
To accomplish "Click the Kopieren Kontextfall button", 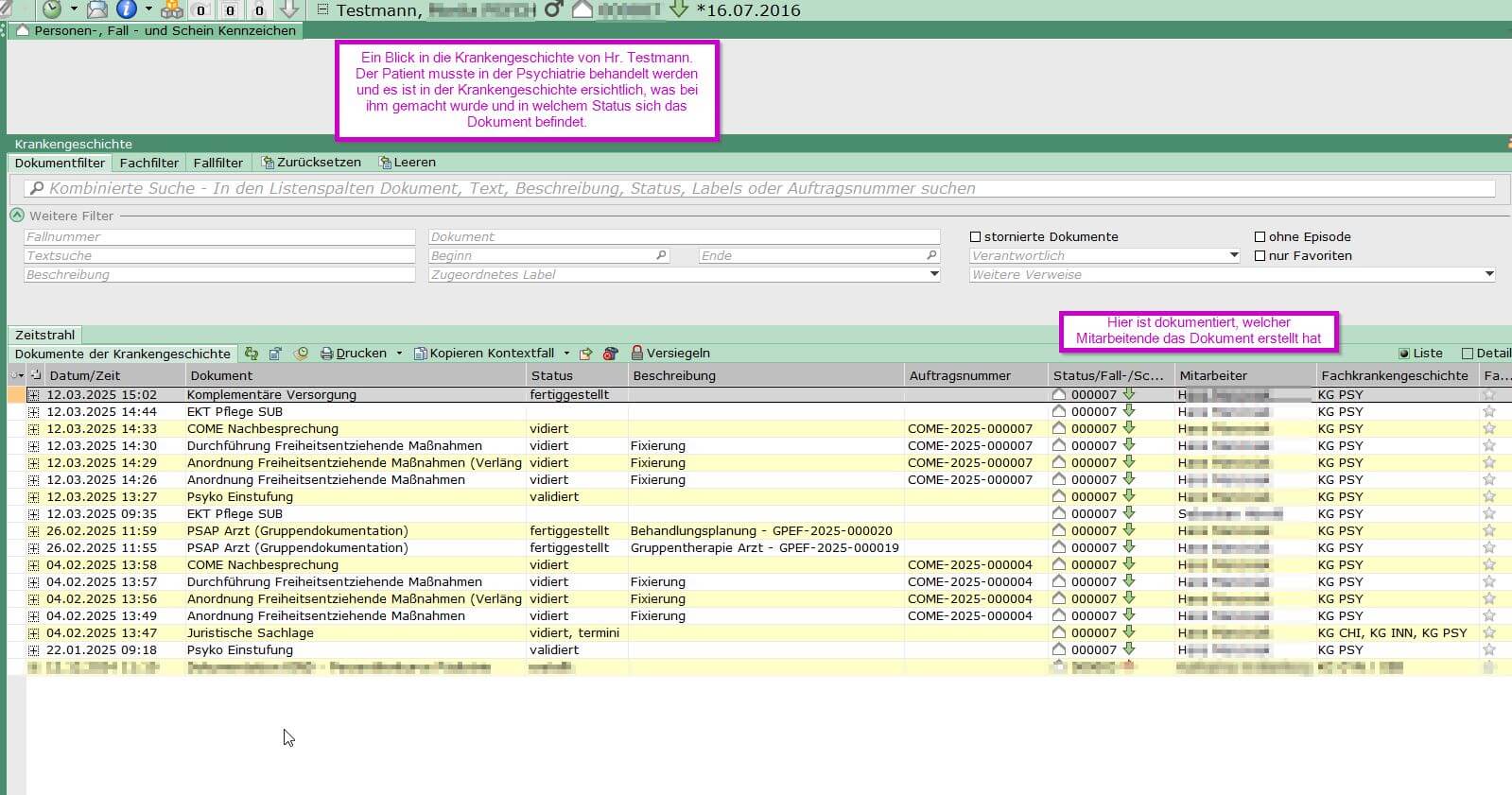I will tap(484, 354).
